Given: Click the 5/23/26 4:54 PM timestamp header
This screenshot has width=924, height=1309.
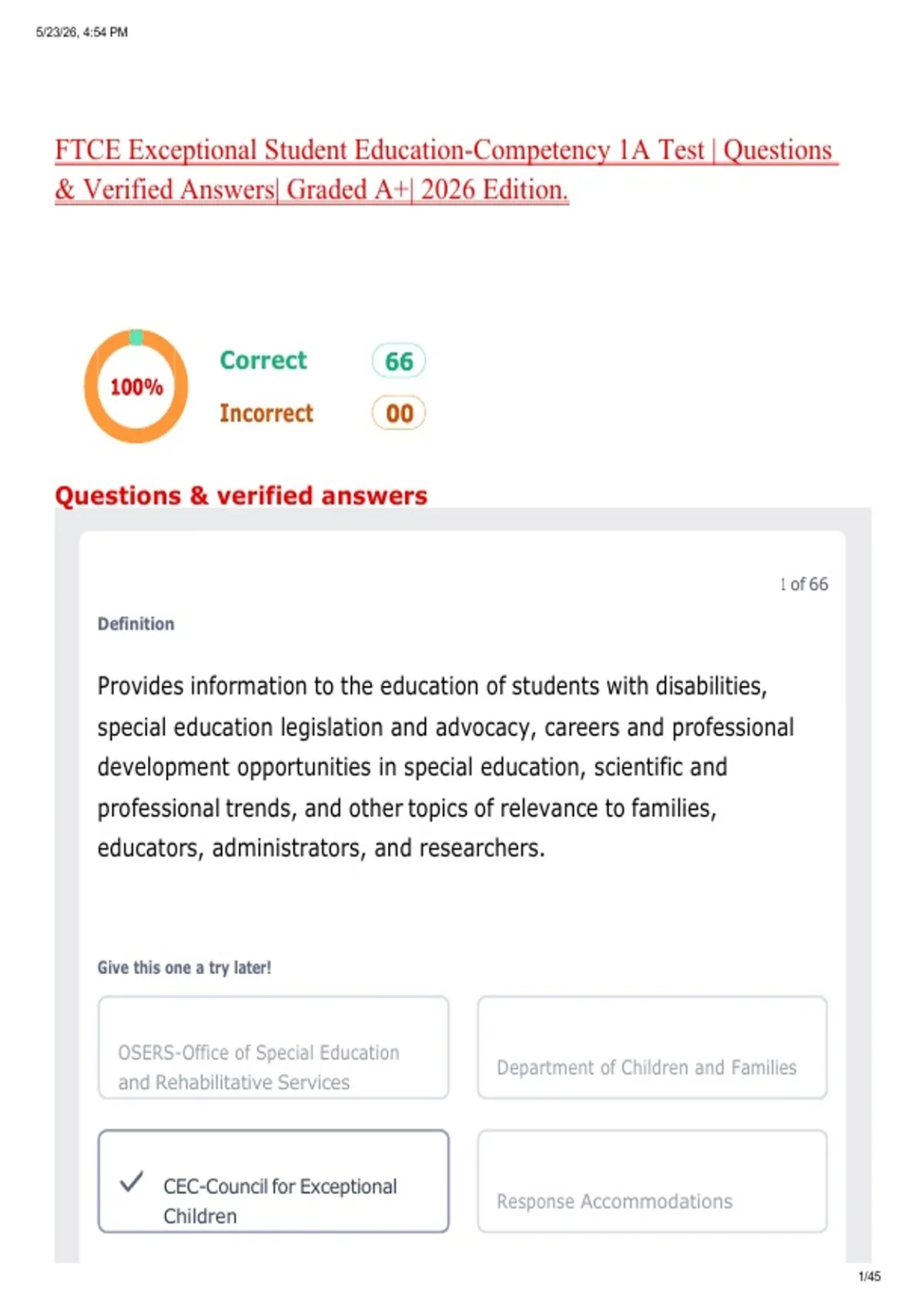Looking at the screenshot, I should click(82, 32).
